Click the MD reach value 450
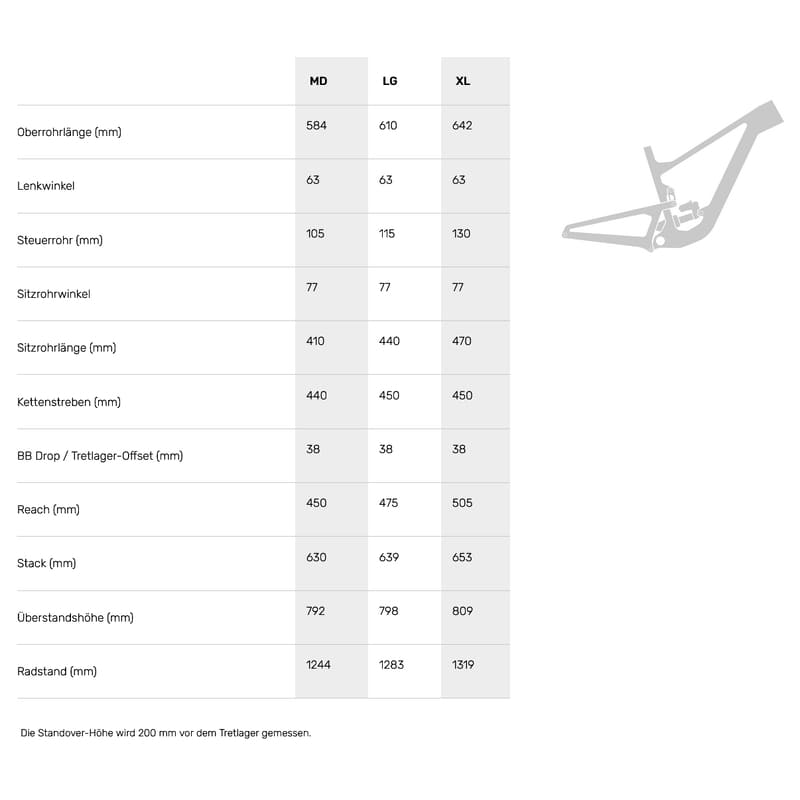This screenshot has height=800, width=800. [x=316, y=503]
